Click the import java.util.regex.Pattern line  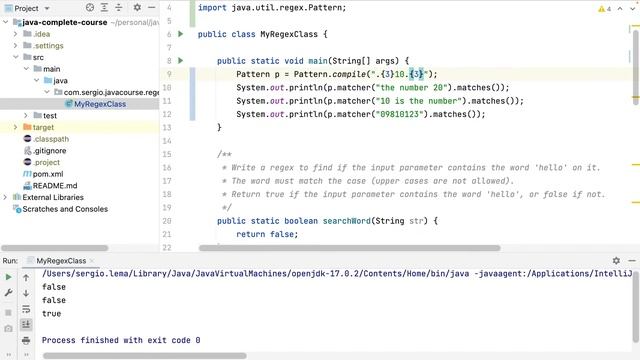coord(272,8)
